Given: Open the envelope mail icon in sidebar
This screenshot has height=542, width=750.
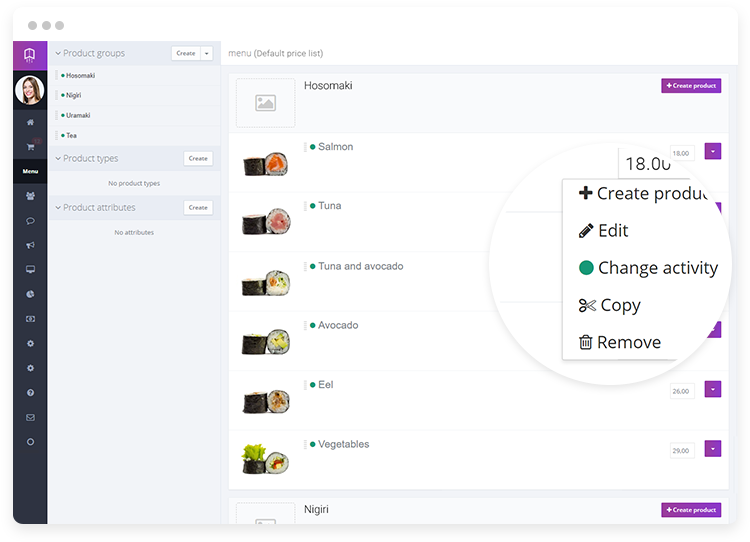Looking at the screenshot, I should pyautogui.click(x=30, y=417).
